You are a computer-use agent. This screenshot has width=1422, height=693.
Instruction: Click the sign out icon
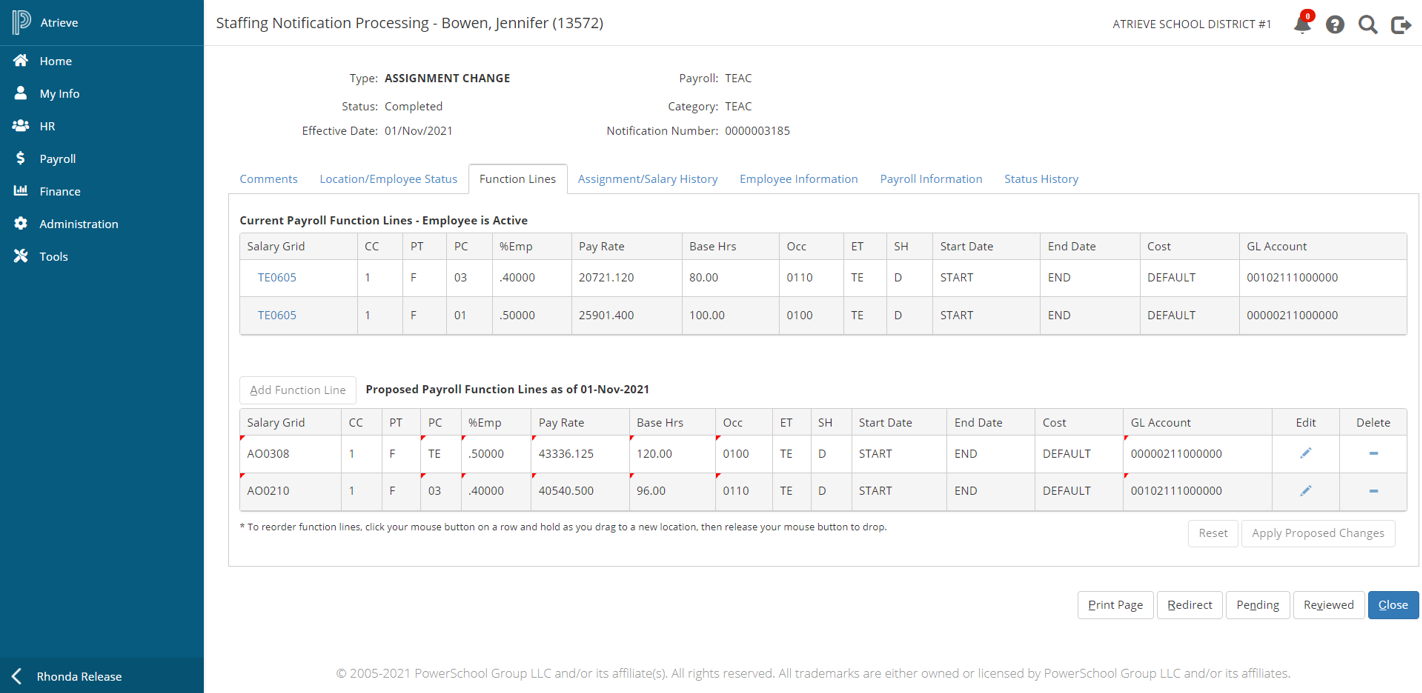coord(1401,25)
